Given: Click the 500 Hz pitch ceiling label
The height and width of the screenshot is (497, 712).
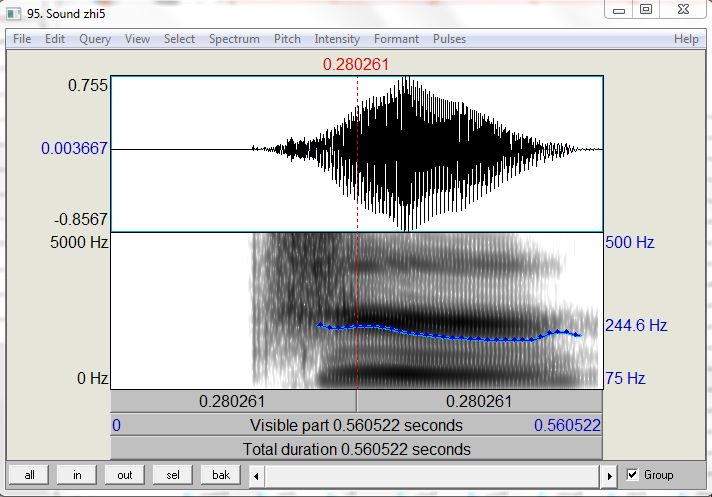Looking at the screenshot, I should (x=630, y=242).
